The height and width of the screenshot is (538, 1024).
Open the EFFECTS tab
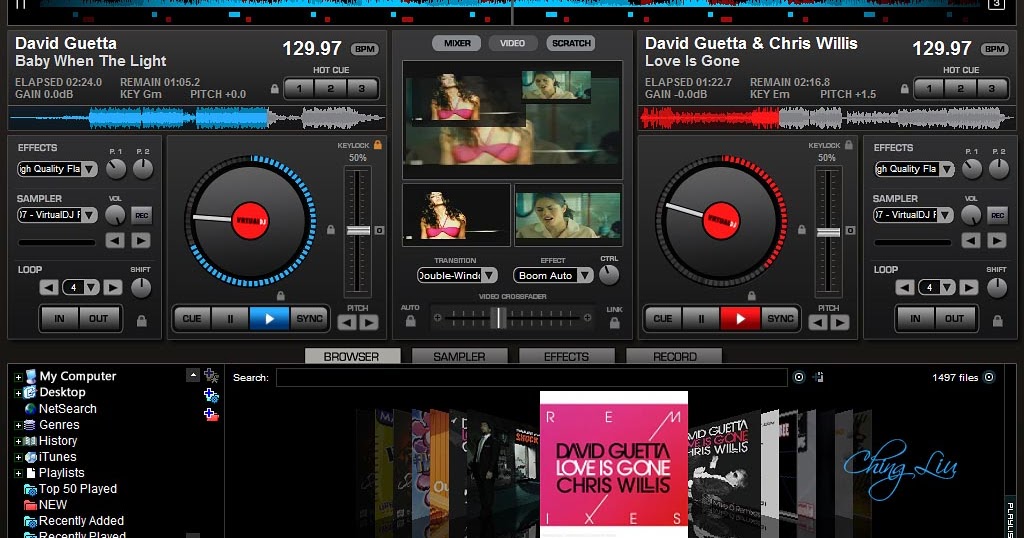click(x=566, y=356)
